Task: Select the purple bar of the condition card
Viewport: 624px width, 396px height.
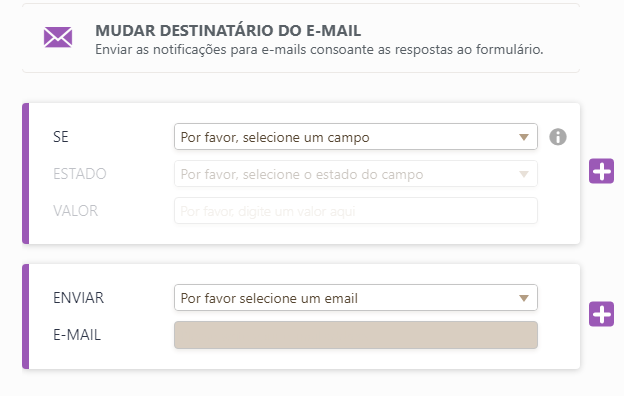Action: click(x=25, y=174)
